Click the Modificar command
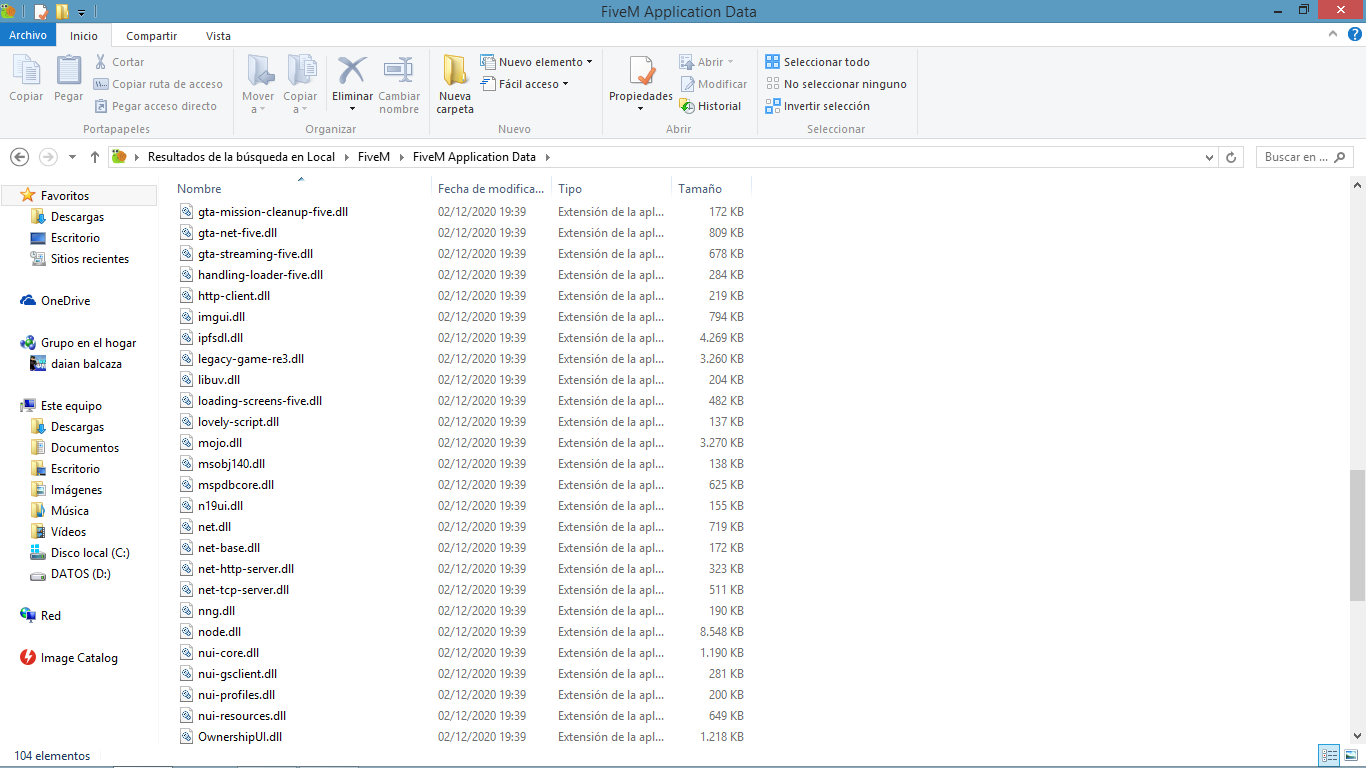Viewport: 1366px width, 768px height. click(x=714, y=84)
